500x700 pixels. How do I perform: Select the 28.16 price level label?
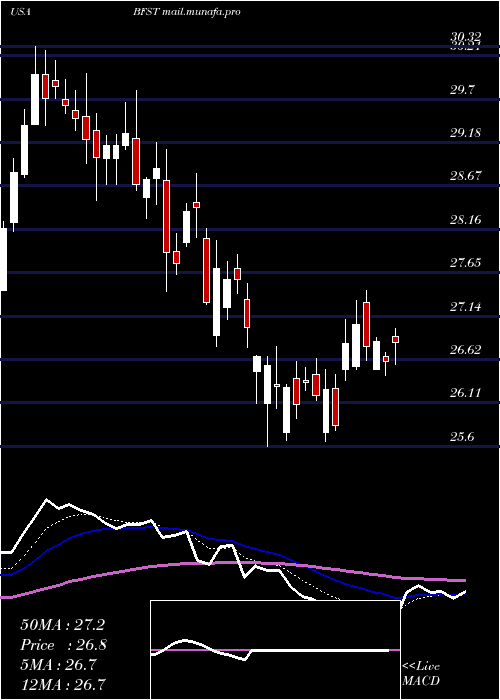coord(465,220)
